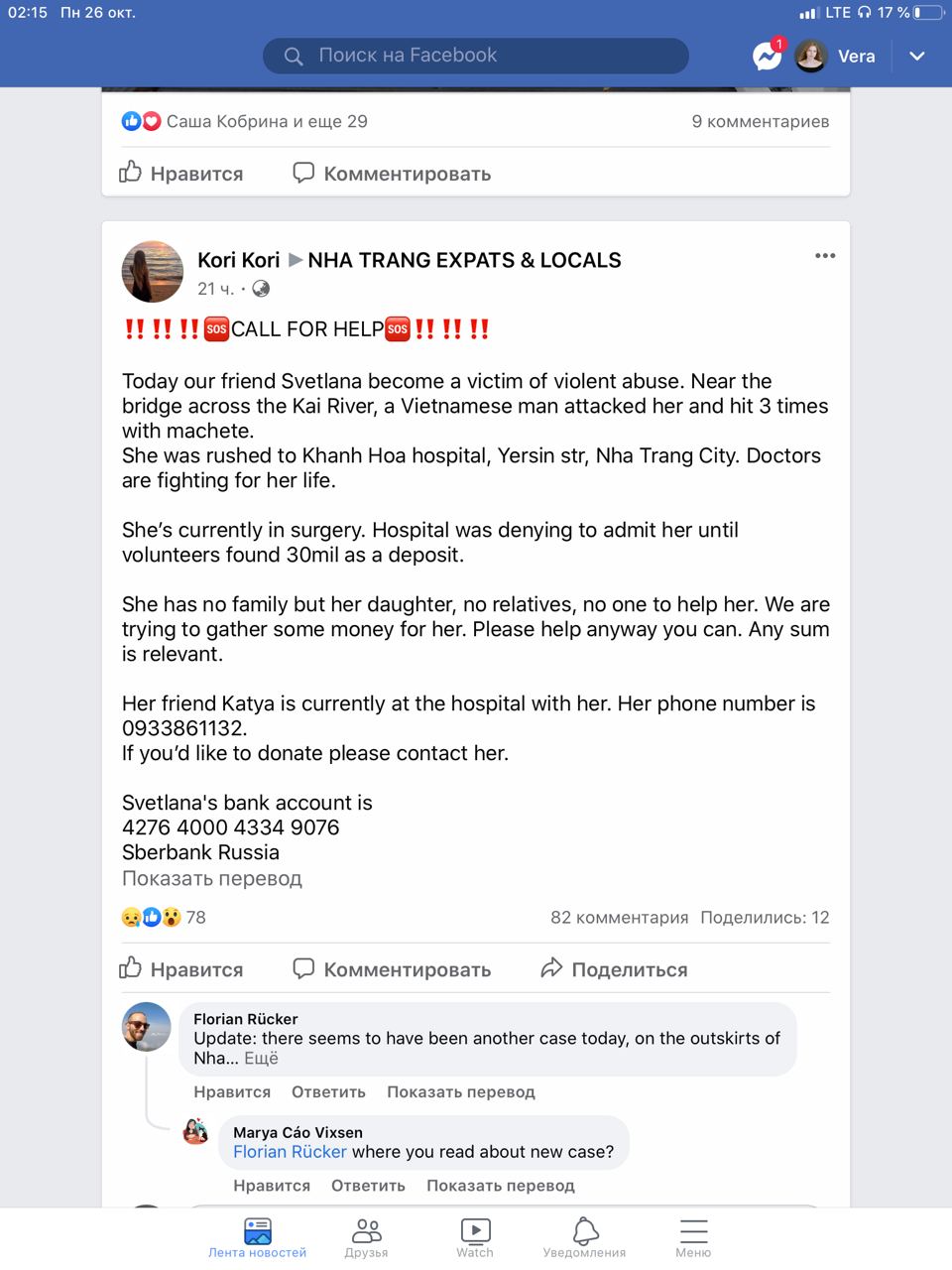Screen dimensions: 952x1270
Task: Open Друзья friends tab
Action: tap(366, 1237)
